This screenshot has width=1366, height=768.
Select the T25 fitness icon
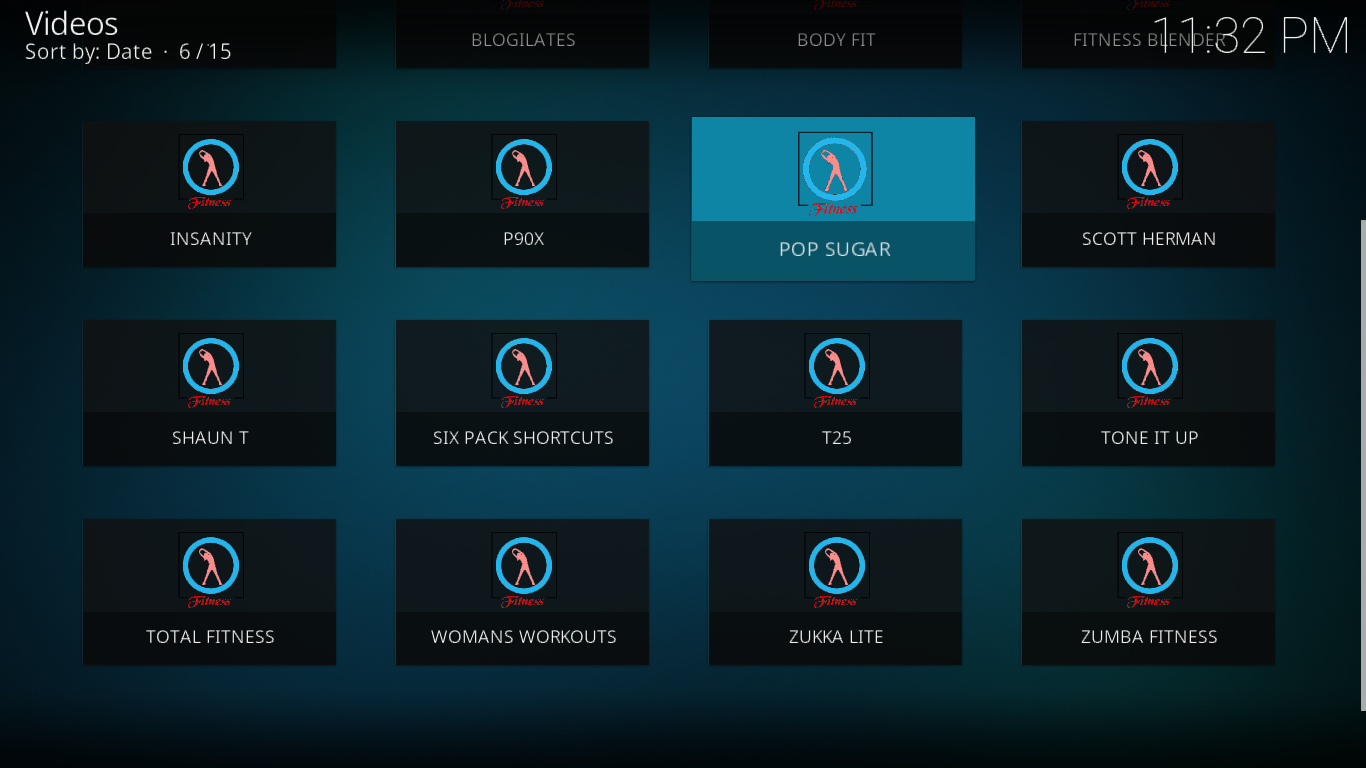pyautogui.click(x=836, y=371)
